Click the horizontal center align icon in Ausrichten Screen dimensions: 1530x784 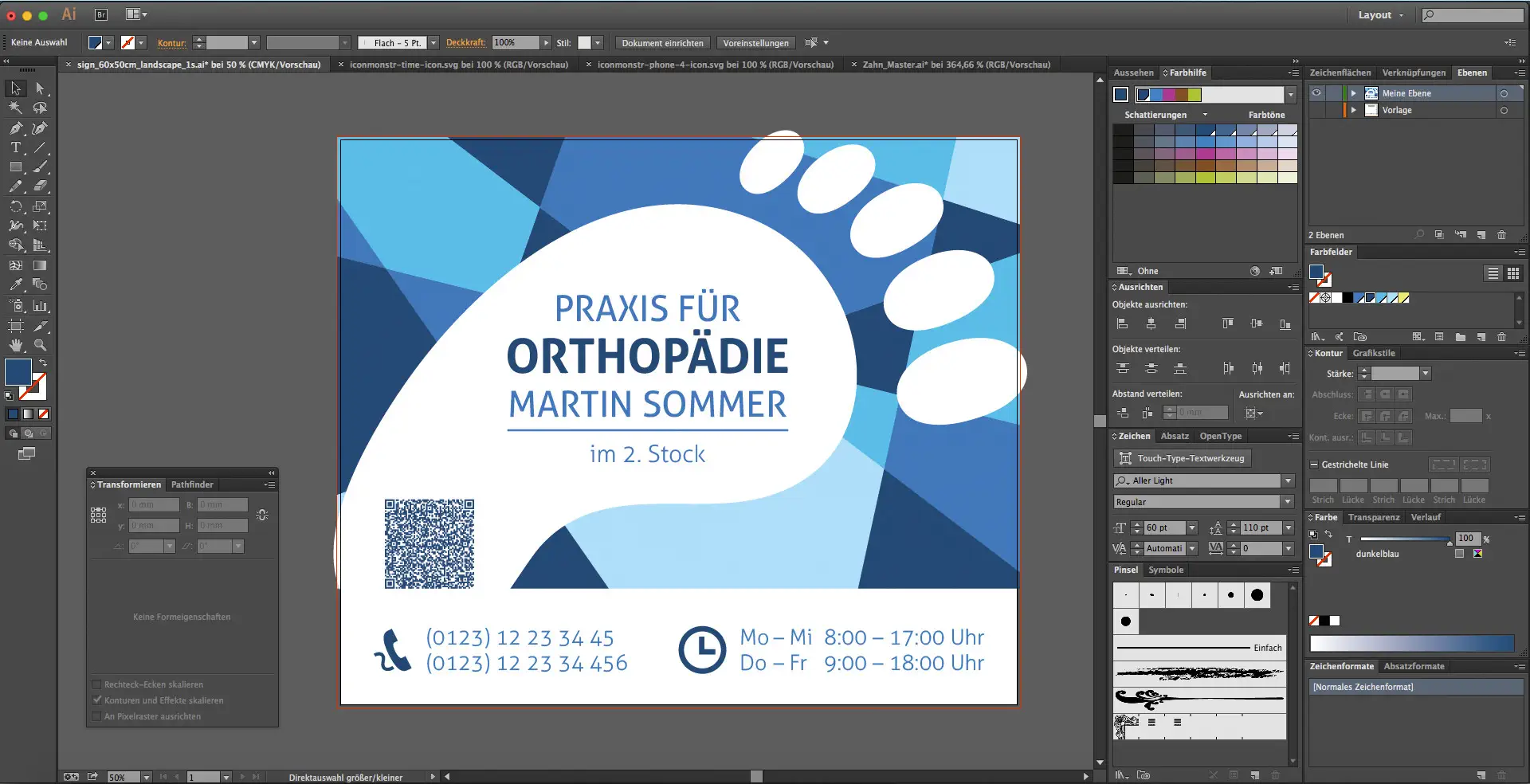[x=1151, y=323]
